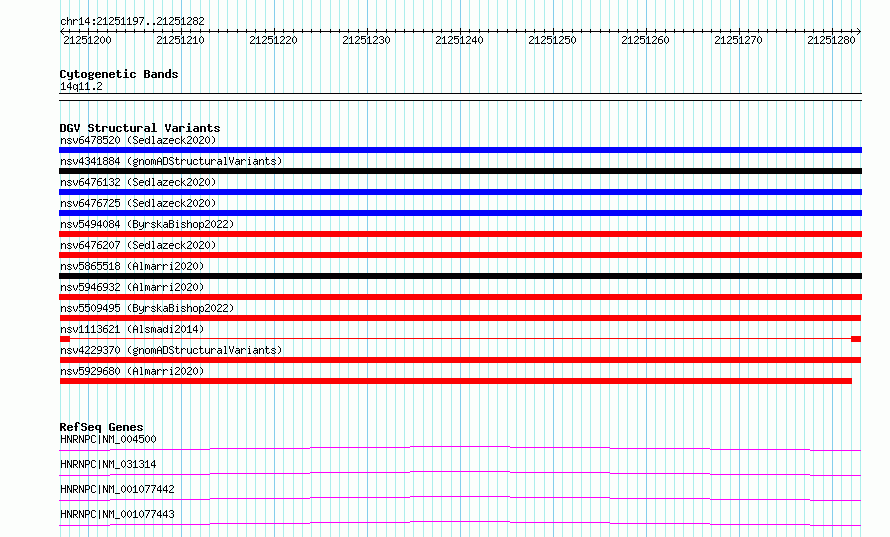The width and height of the screenshot is (890, 537).
Task: Click ruler tick label 21251280
Action: coord(832,40)
